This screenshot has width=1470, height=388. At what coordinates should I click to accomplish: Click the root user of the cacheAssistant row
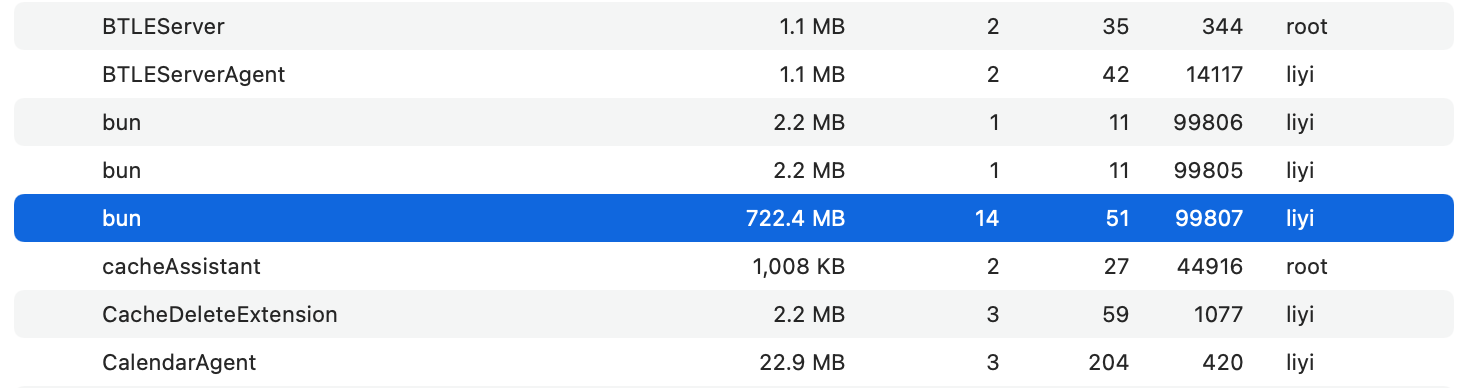tap(1307, 266)
